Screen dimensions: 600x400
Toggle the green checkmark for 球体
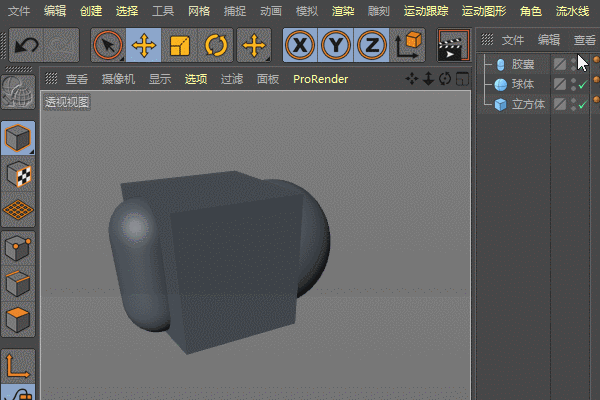583,84
